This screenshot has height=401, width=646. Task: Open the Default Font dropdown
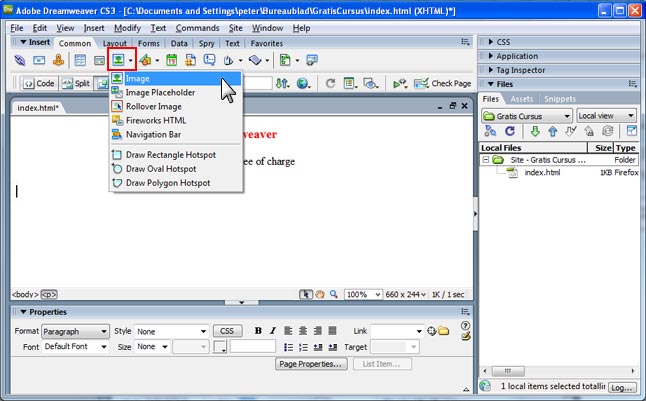pos(75,347)
